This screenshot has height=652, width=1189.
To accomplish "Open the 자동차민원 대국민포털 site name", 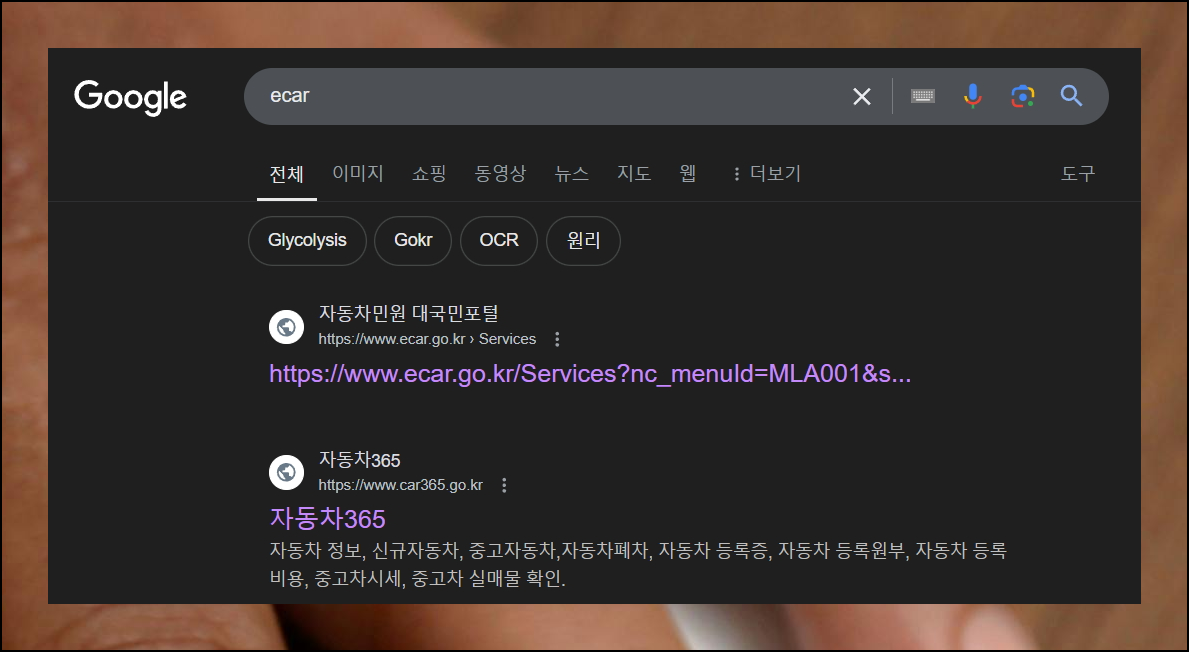I will [x=409, y=313].
